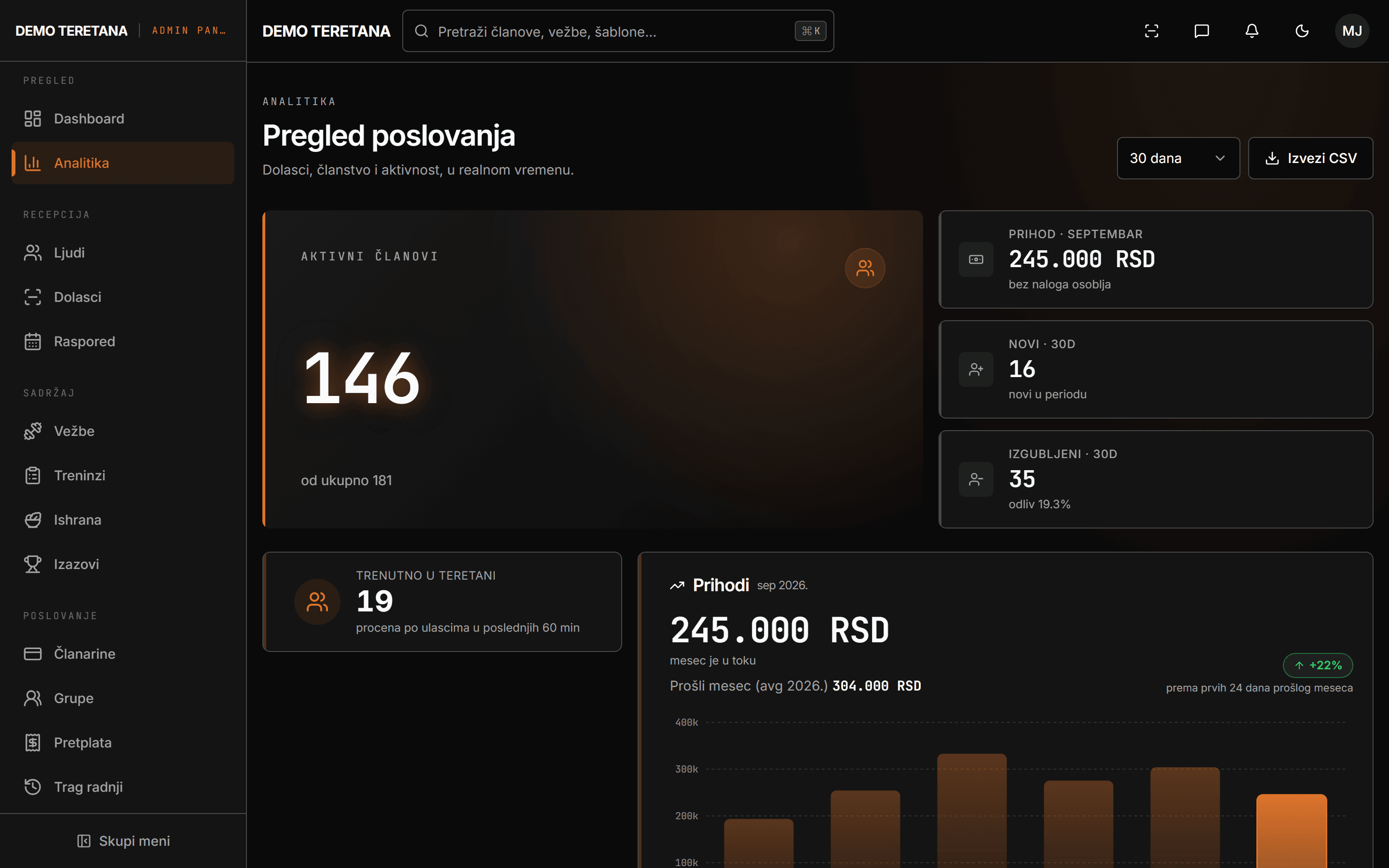Image resolution: width=1389 pixels, height=868 pixels.
Task: Open the messages chat icon
Action: (x=1201, y=31)
